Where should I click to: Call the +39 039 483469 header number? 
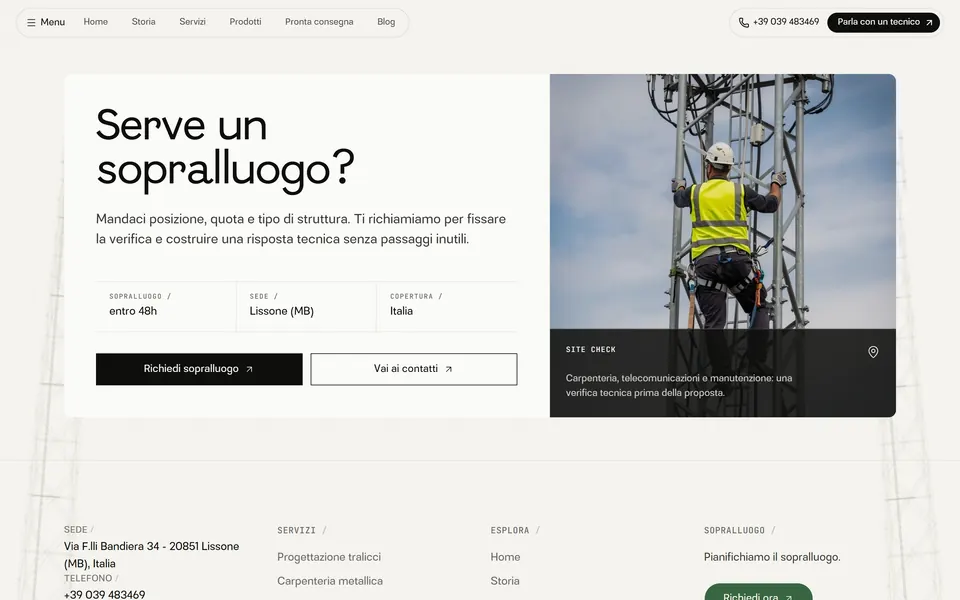pyautogui.click(x=786, y=22)
